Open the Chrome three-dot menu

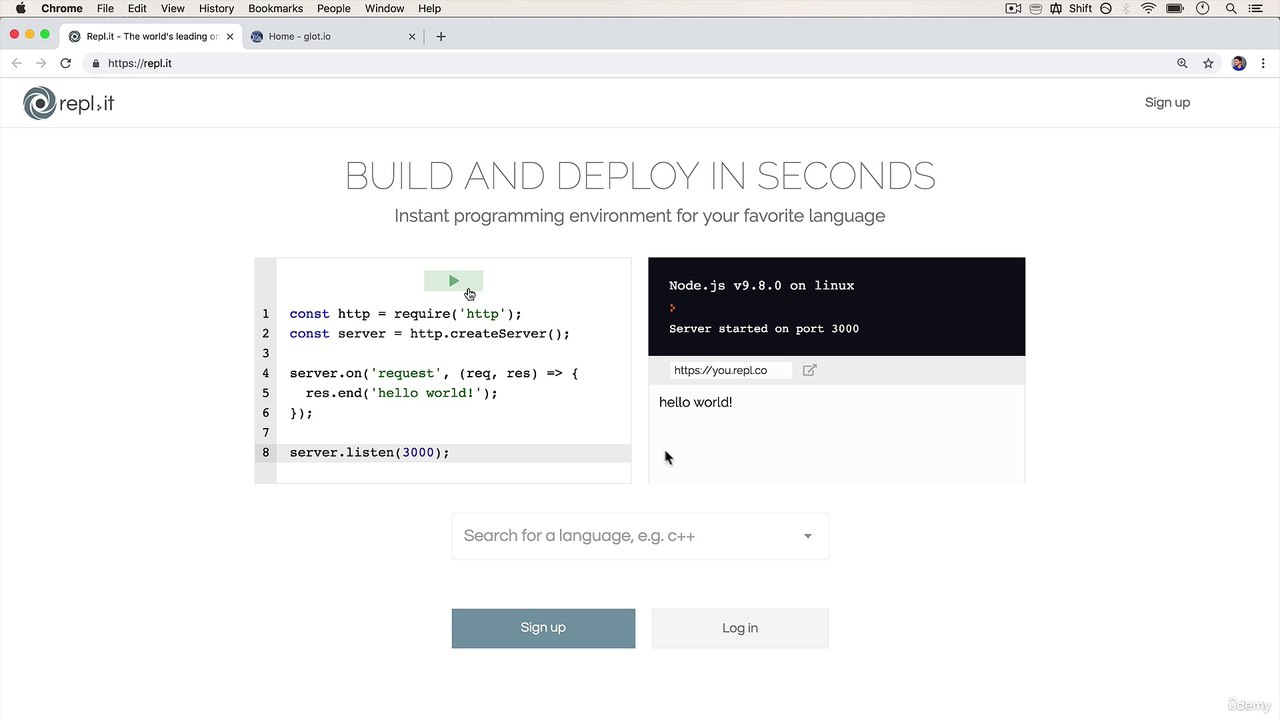[1262, 63]
